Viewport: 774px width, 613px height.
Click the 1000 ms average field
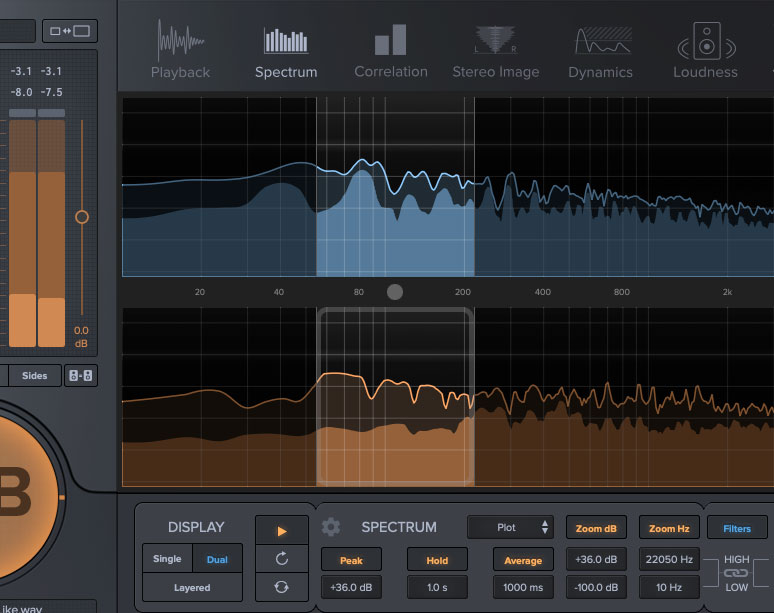coord(523,587)
